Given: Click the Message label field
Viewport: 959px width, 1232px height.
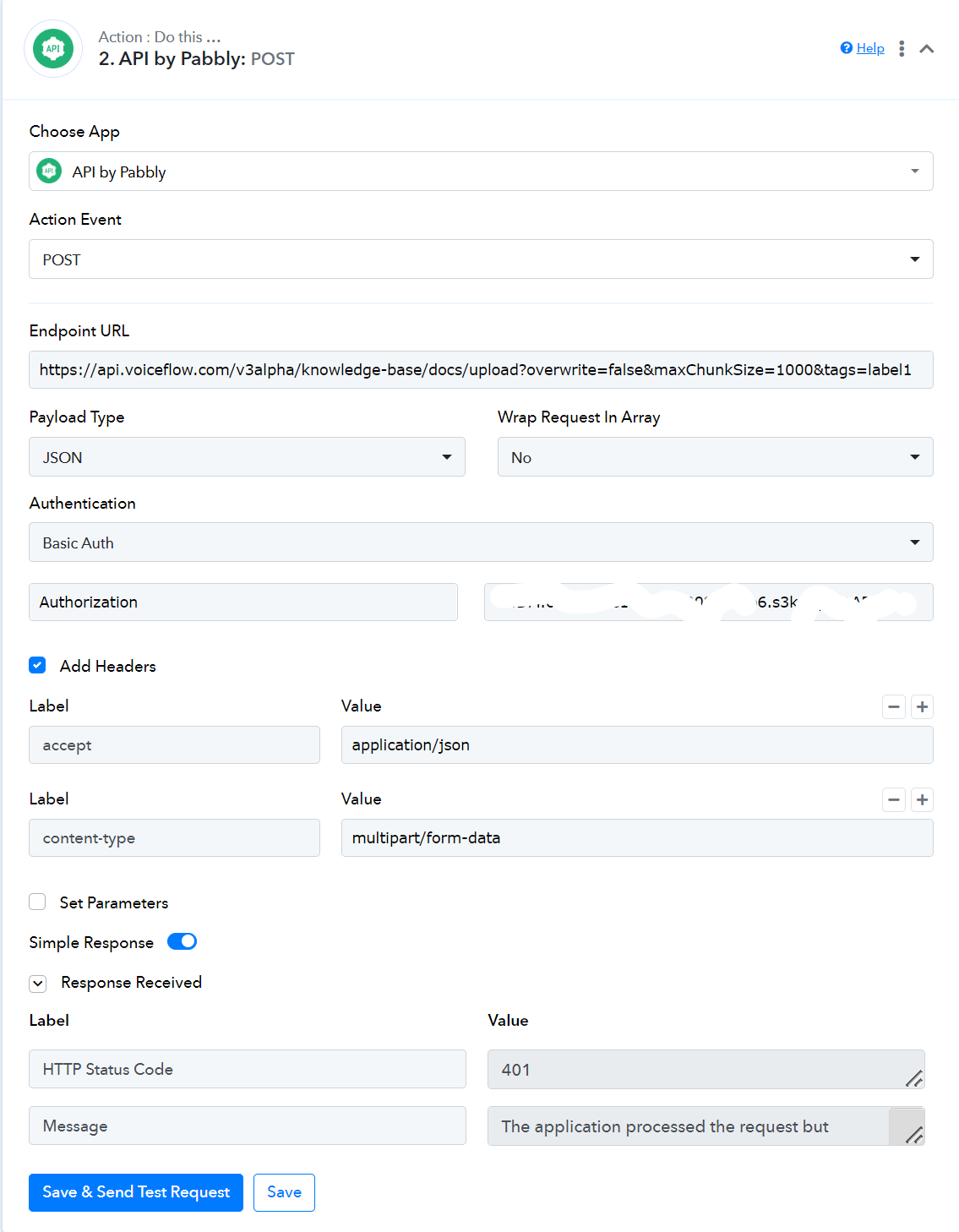Looking at the screenshot, I should point(248,1126).
